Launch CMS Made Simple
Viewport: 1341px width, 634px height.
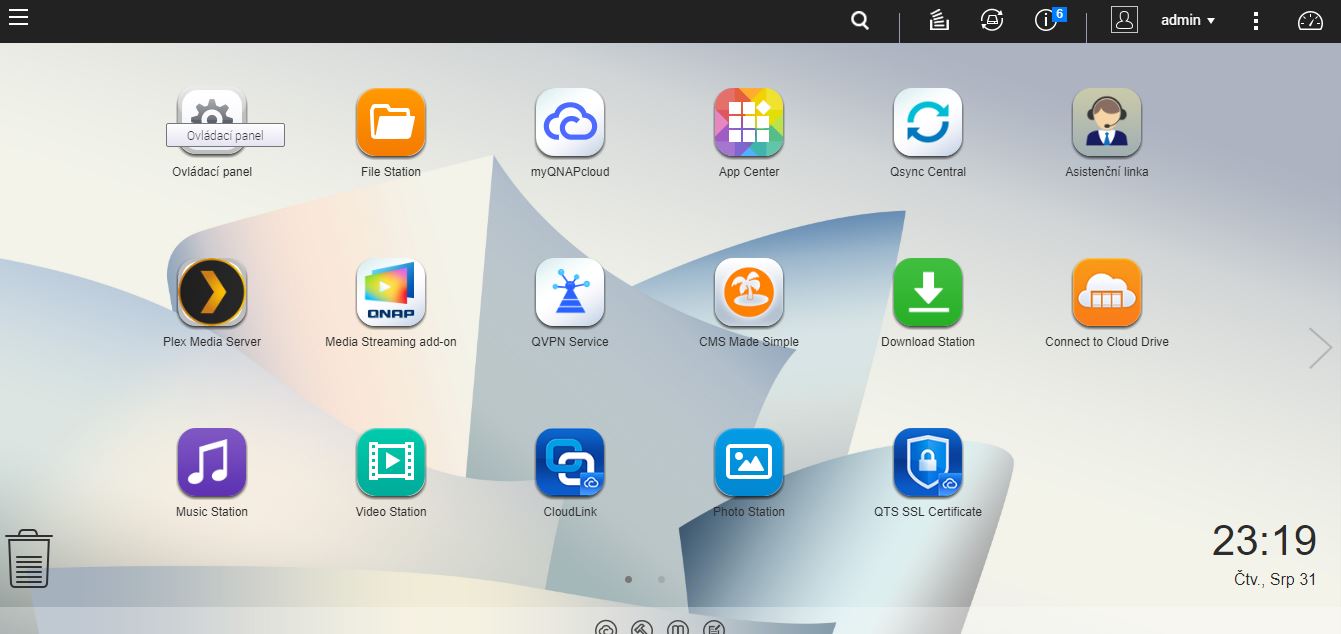pyautogui.click(x=749, y=292)
